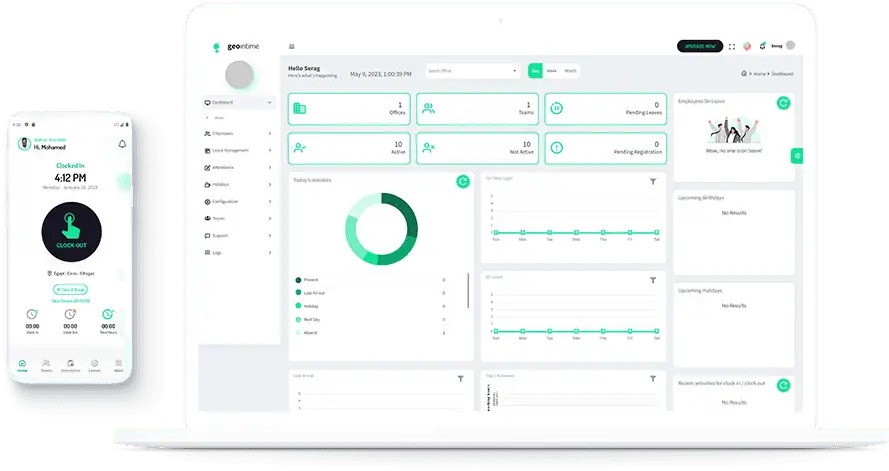Refresh Recent activities clock in/out panel
Screen dimensions: 889x471
pyautogui.click(x=784, y=385)
